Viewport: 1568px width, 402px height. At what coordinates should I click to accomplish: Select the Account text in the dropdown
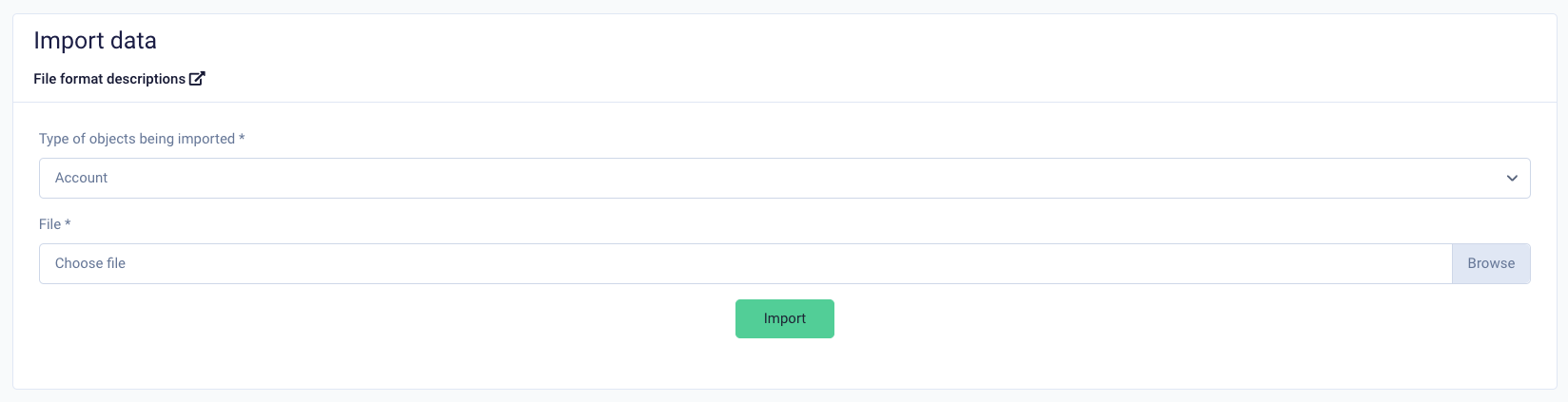[81, 178]
